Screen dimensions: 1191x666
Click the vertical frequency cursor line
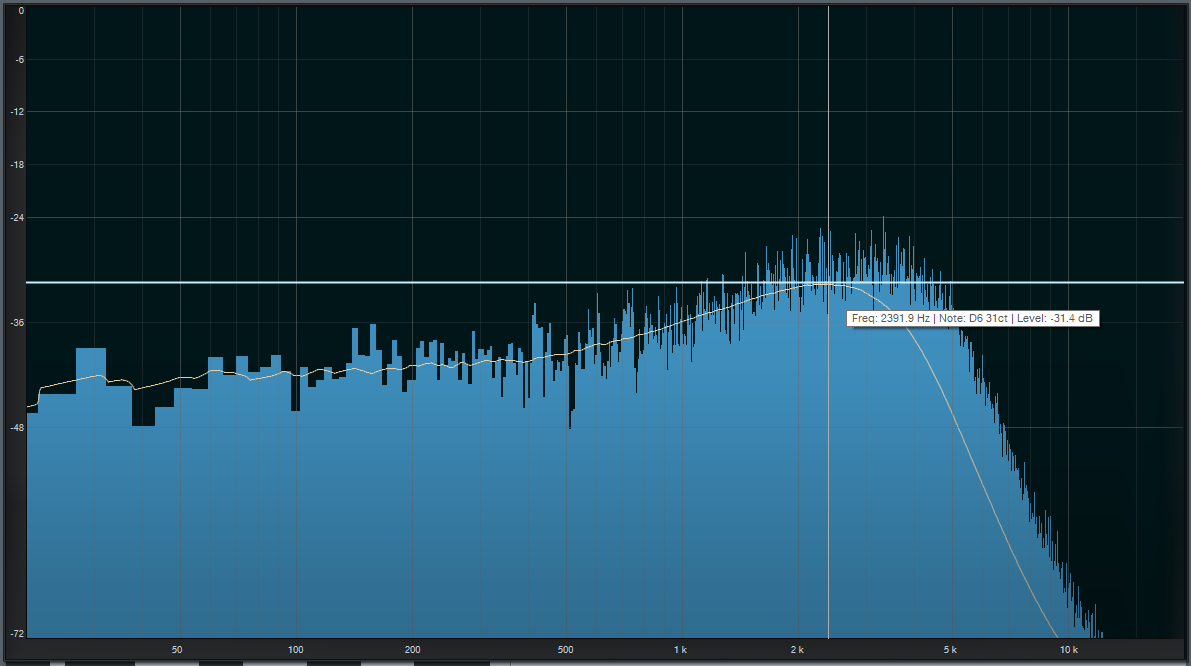828,322
